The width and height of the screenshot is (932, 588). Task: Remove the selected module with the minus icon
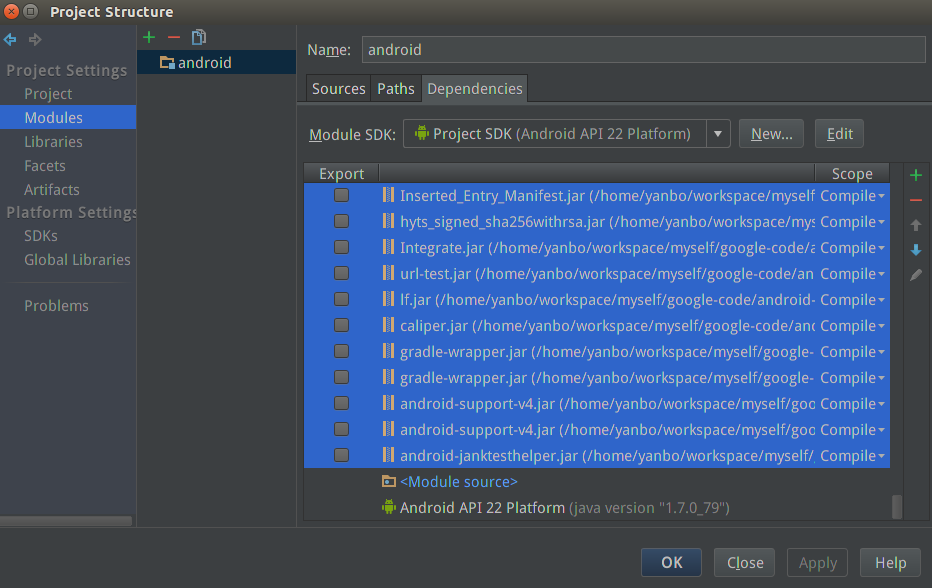click(174, 37)
